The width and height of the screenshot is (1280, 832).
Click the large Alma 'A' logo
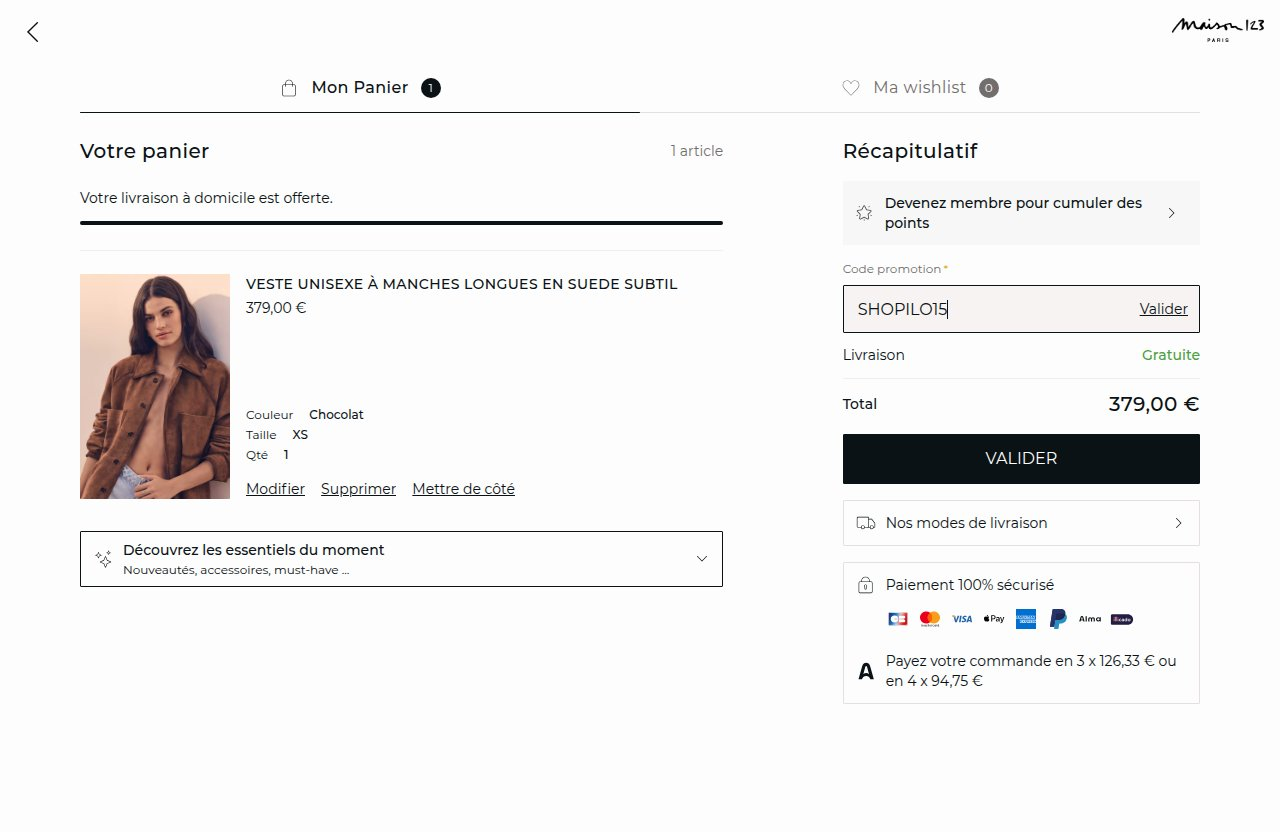866,671
